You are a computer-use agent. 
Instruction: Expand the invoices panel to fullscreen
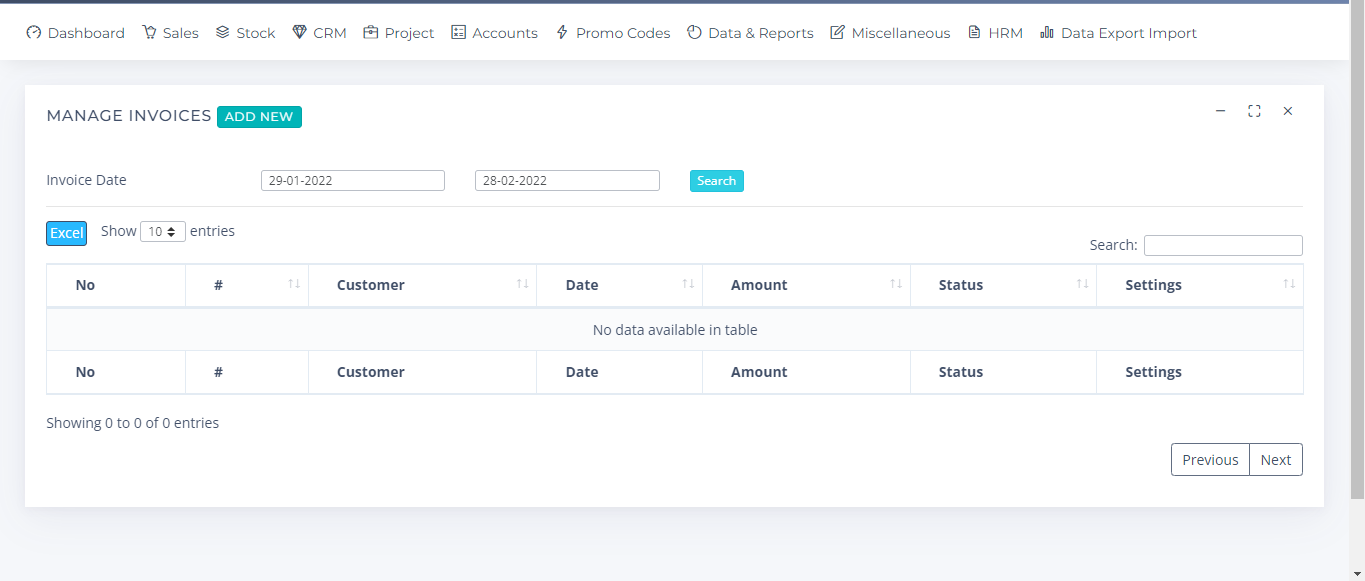[x=1254, y=111]
